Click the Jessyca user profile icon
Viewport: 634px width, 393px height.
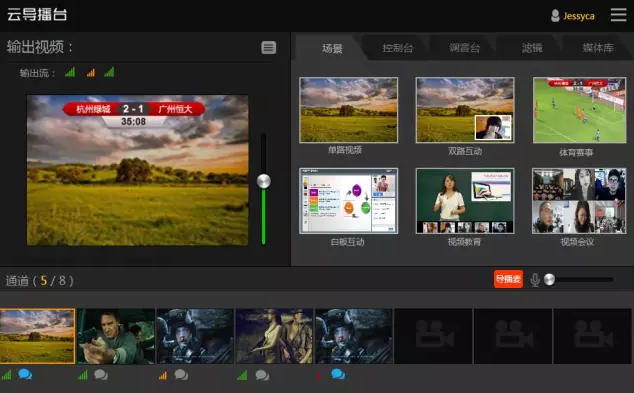point(555,16)
